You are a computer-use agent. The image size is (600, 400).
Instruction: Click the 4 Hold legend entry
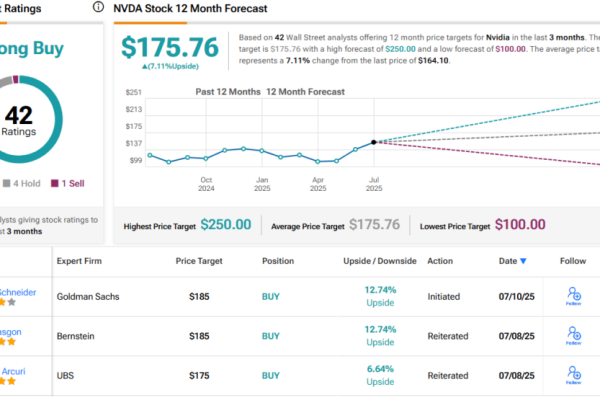22,184
